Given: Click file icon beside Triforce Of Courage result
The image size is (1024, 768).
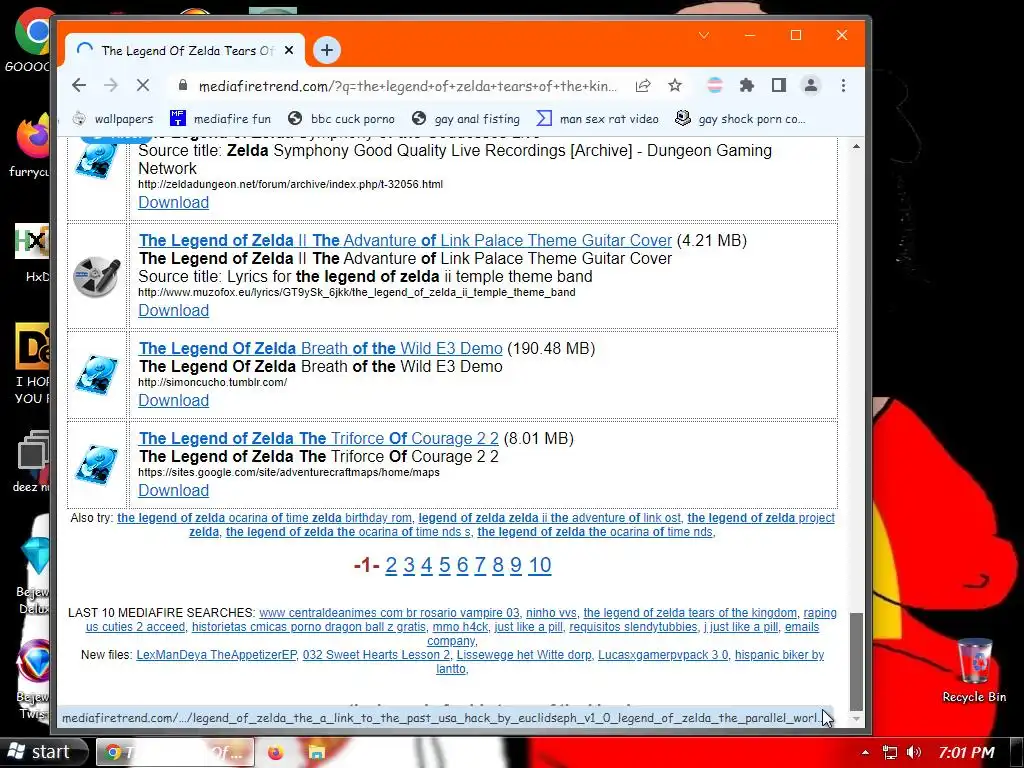Looking at the screenshot, I should pyautogui.click(x=97, y=464).
